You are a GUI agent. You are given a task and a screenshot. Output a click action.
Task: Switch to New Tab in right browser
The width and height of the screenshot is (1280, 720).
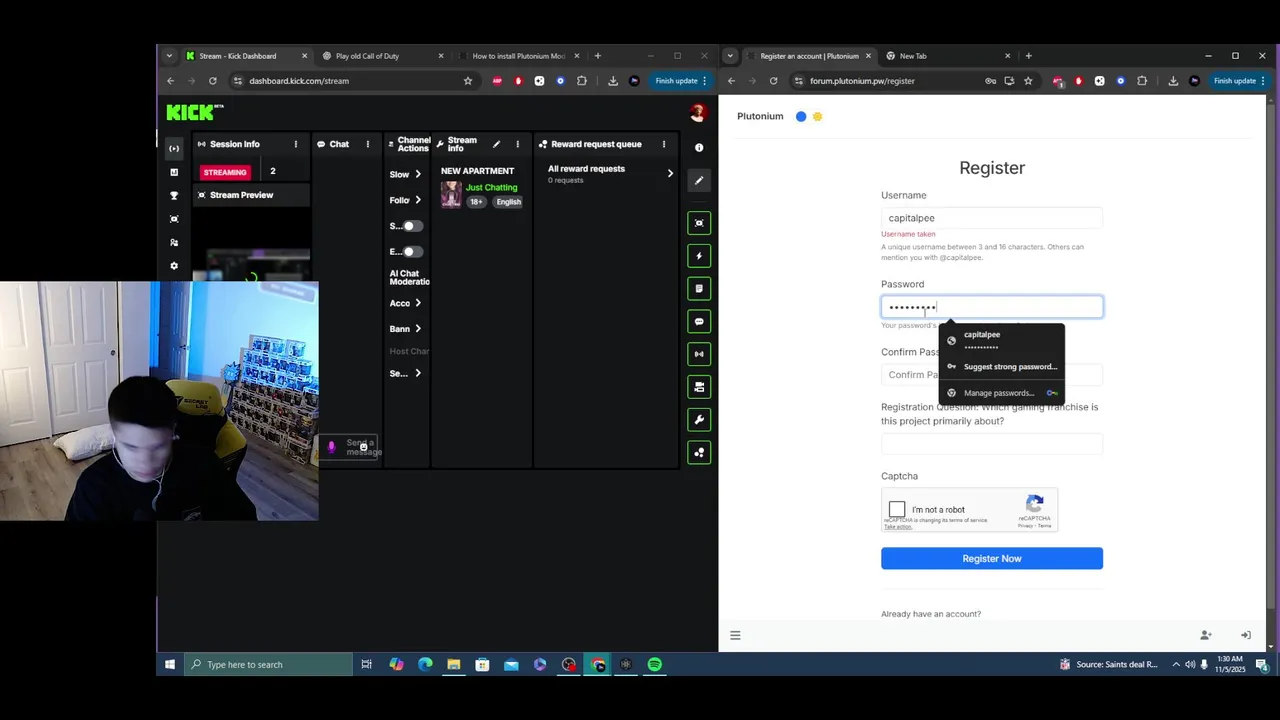[948, 56]
